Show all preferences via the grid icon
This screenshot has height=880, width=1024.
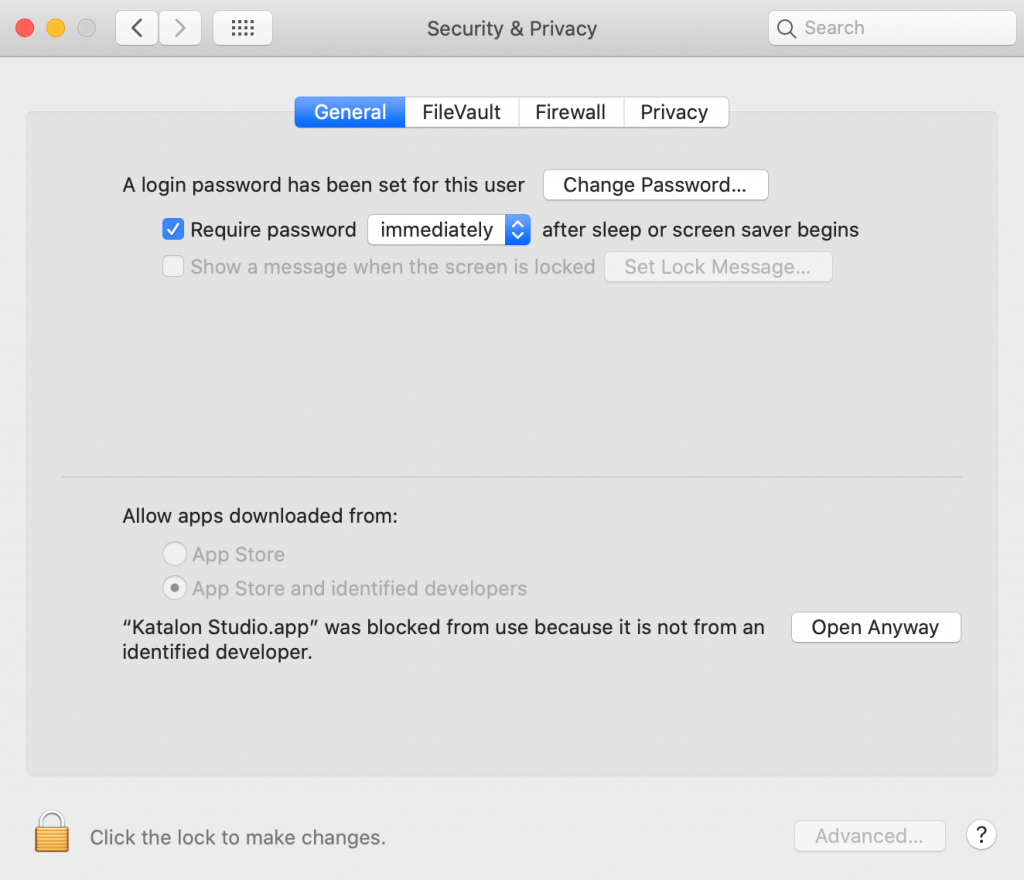tap(242, 28)
